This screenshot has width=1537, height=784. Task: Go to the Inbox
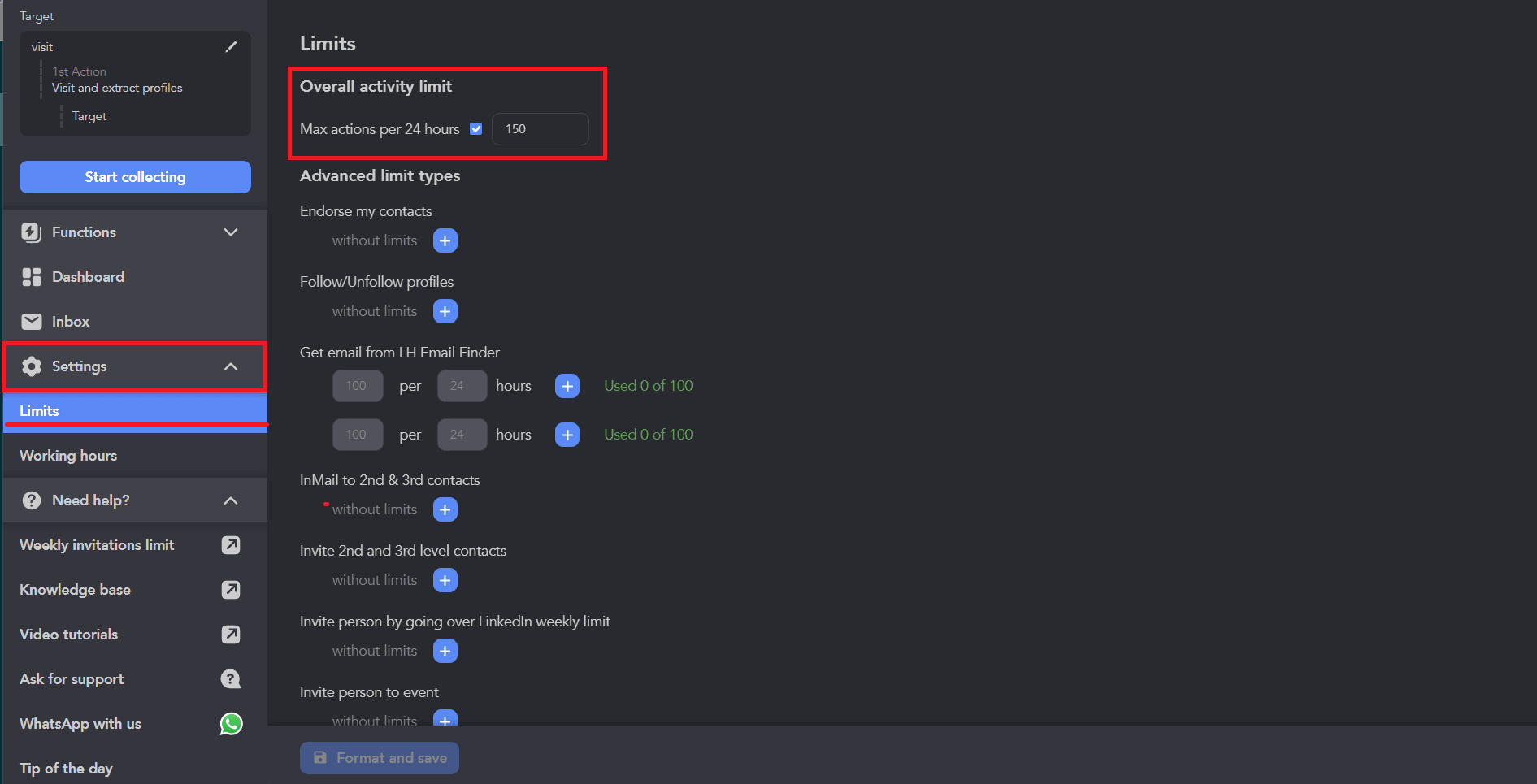71,322
